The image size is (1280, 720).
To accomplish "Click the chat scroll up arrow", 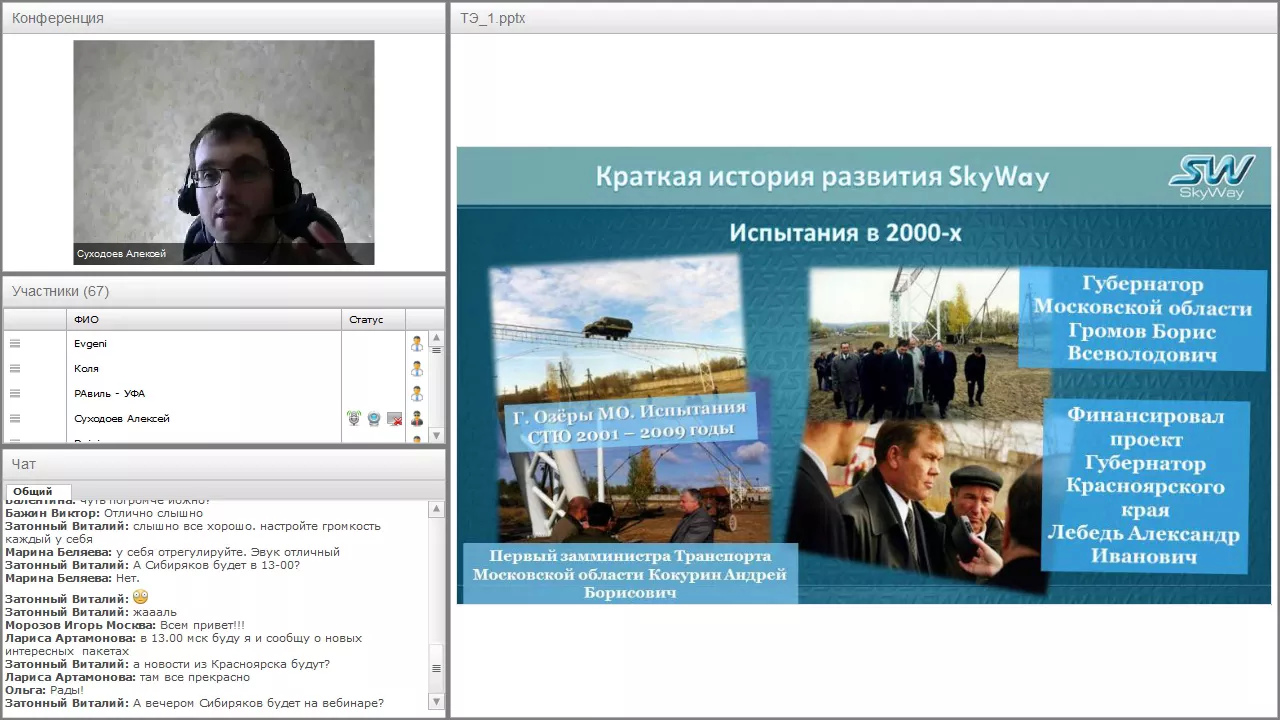I will click(437, 509).
